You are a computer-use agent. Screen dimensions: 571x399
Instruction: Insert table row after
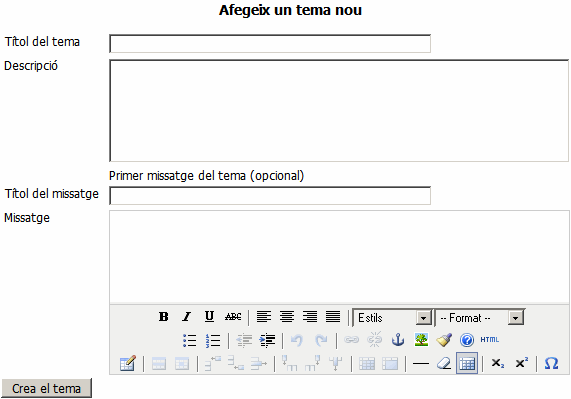236,363
